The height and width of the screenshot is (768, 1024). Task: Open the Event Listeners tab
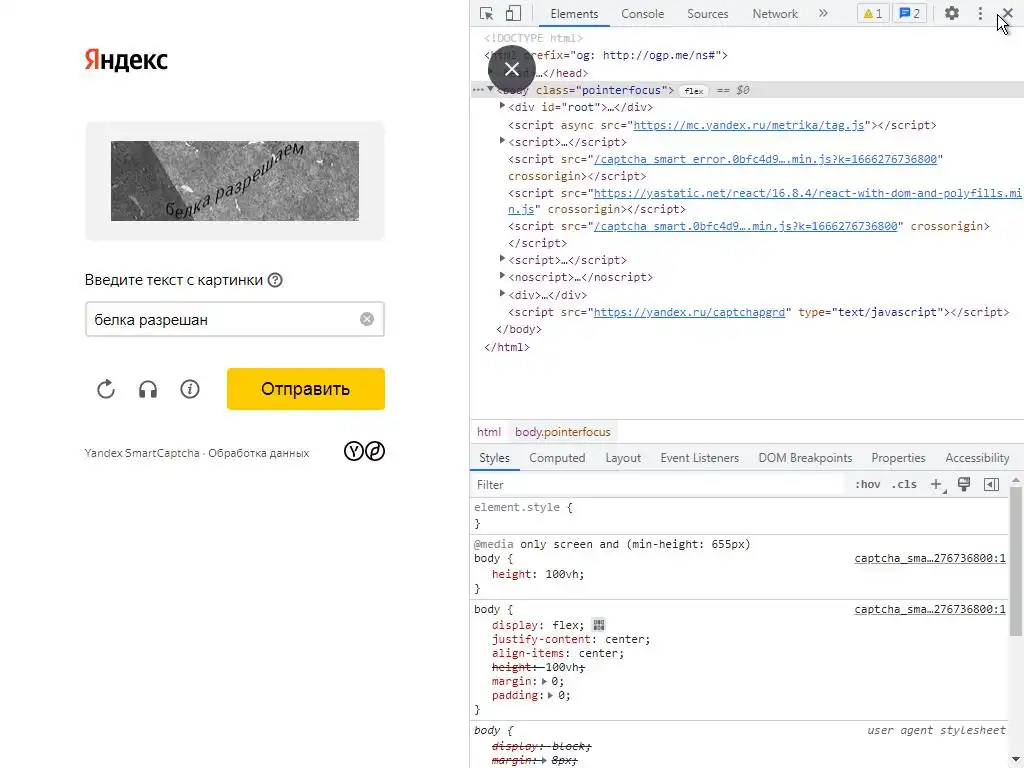699,458
